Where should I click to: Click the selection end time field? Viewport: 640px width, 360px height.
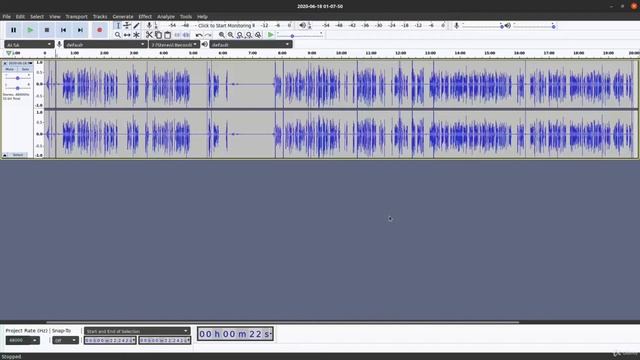tap(165, 340)
